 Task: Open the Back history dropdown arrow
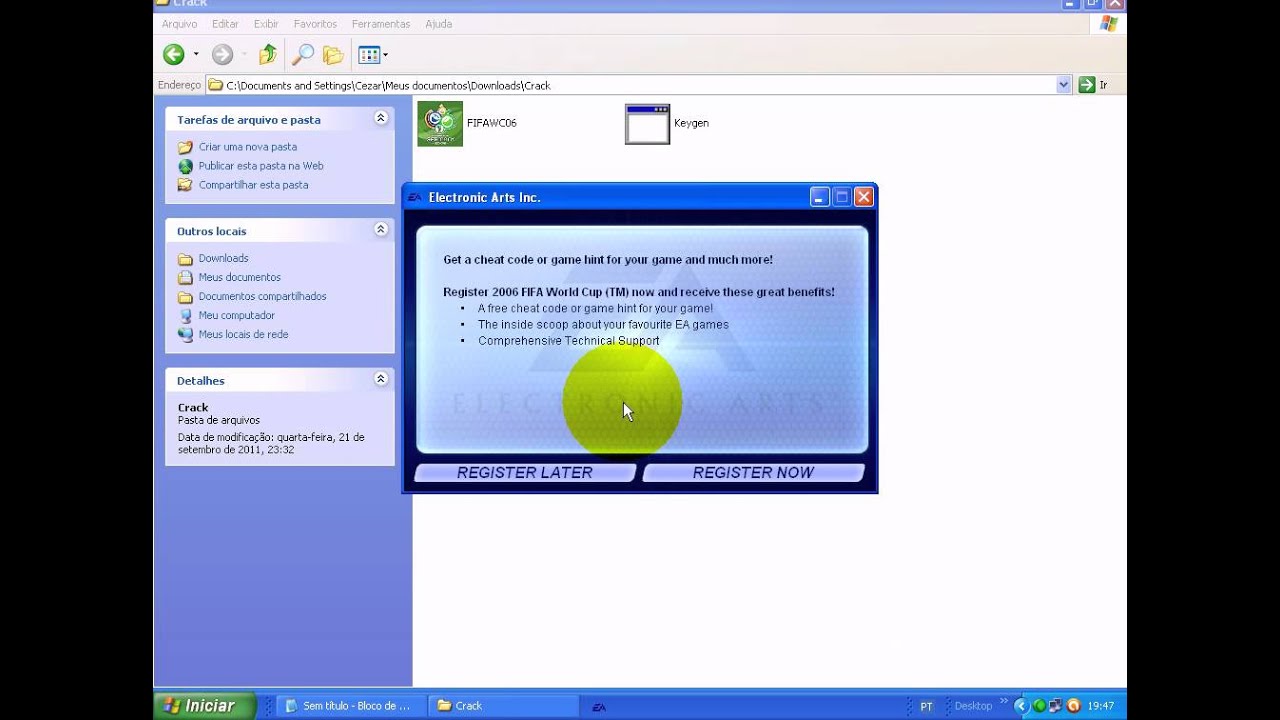pos(196,55)
